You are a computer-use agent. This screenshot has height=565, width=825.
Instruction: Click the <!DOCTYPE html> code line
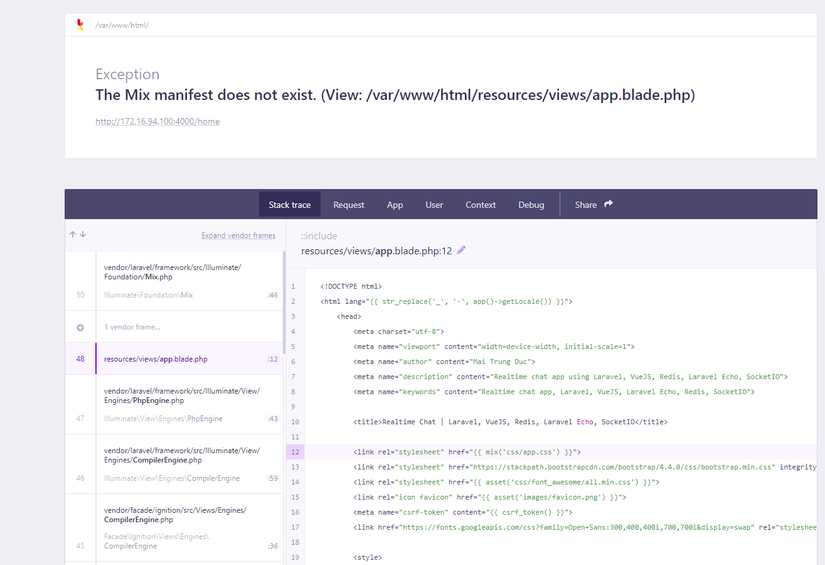click(351, 286)
